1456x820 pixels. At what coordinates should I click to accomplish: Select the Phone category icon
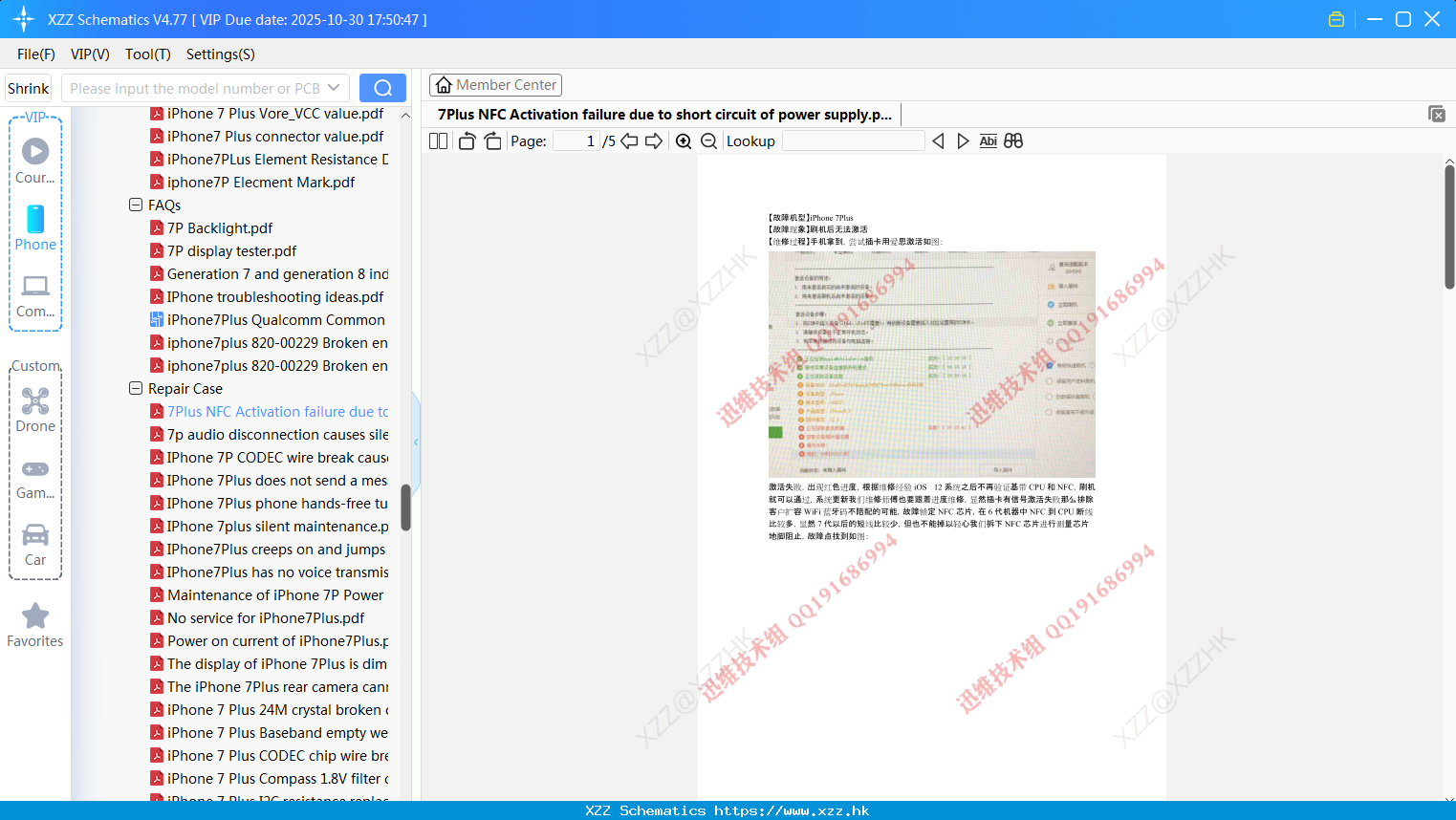point(35,227)
